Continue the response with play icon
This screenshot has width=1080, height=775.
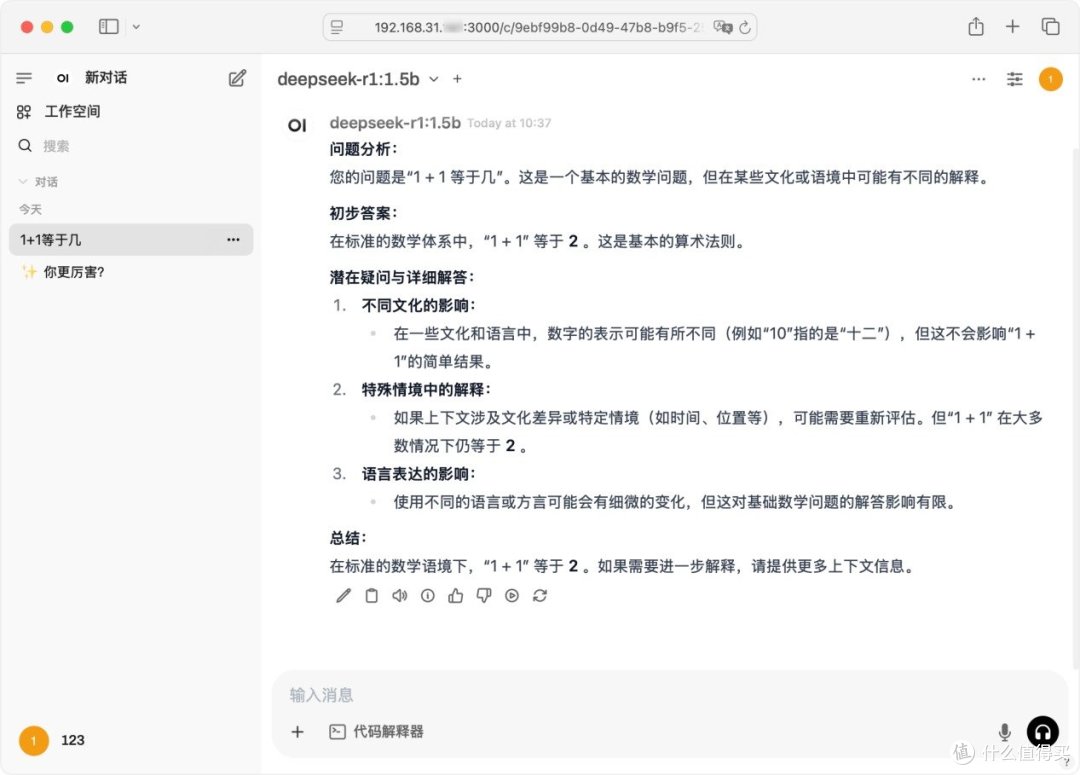point(512,596)
